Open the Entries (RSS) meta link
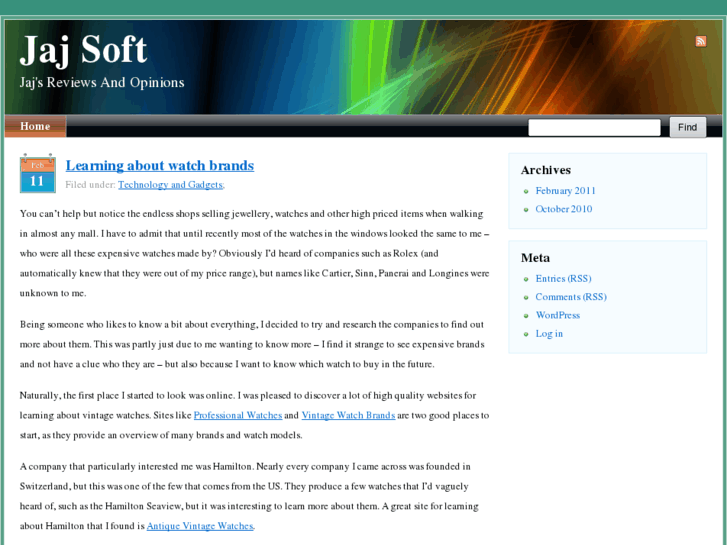The height and width of the screenshot is (545, 727). pyautogui.click(x=563, y=278)
